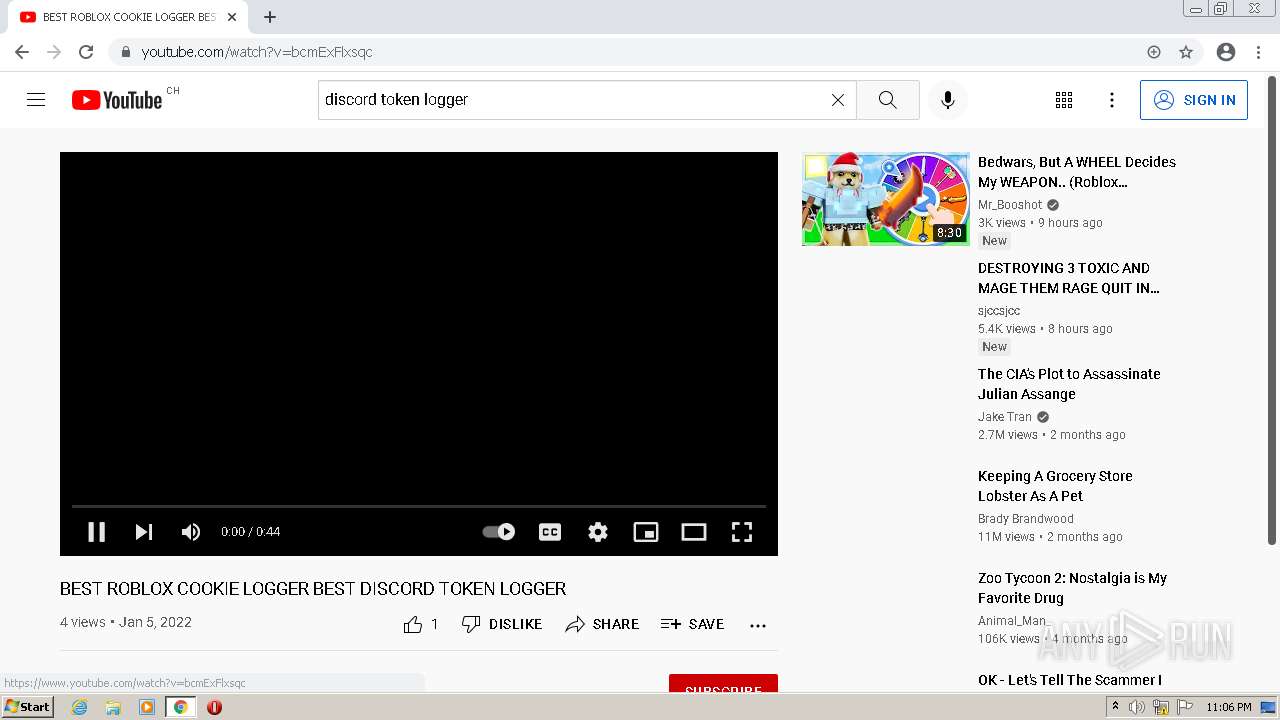Click the magnifier search button
1280x720 pixels.
click(x=887, y=100)
